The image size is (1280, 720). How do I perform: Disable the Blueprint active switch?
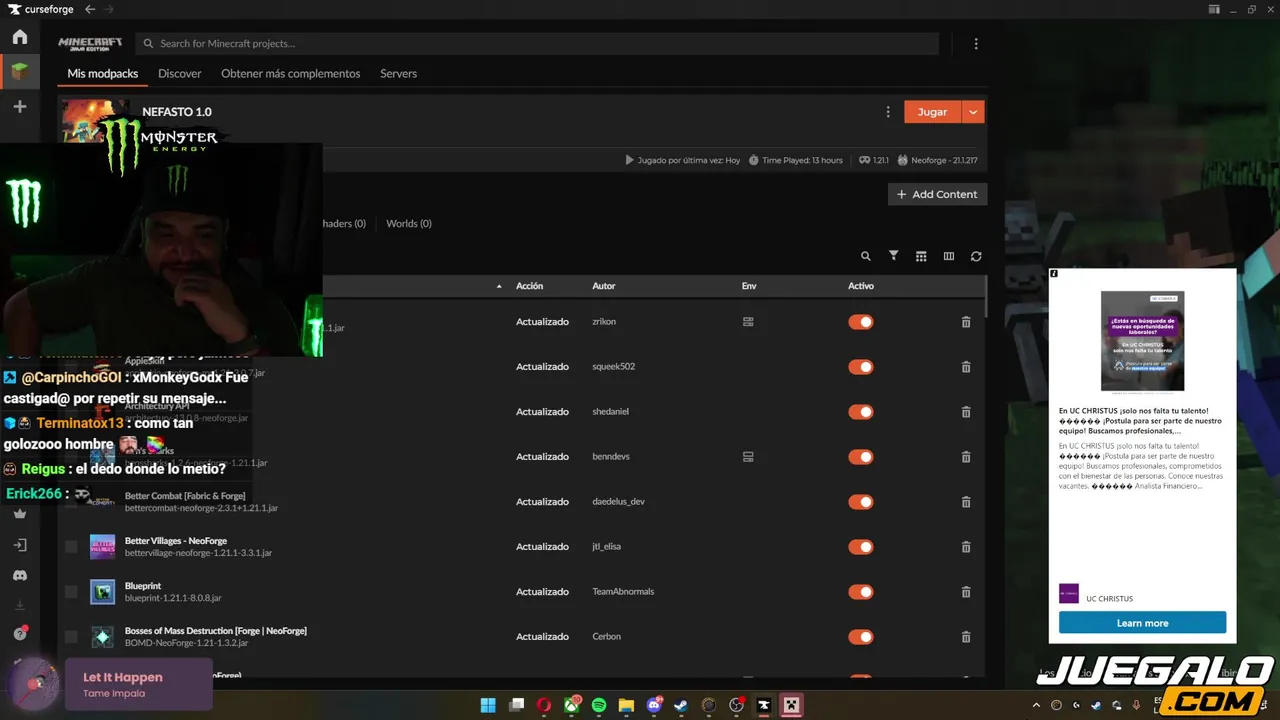click(x=861, y=592)
